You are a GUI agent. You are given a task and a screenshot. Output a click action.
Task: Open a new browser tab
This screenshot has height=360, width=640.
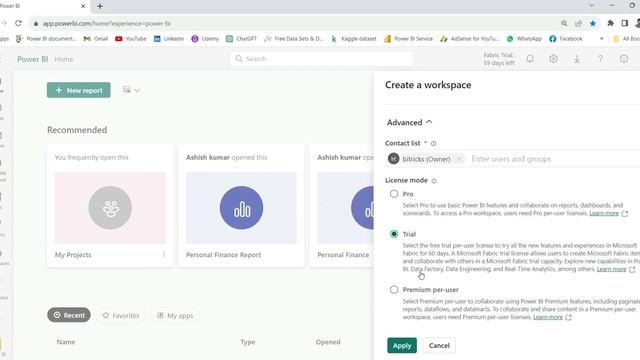[x=100, y=6]
